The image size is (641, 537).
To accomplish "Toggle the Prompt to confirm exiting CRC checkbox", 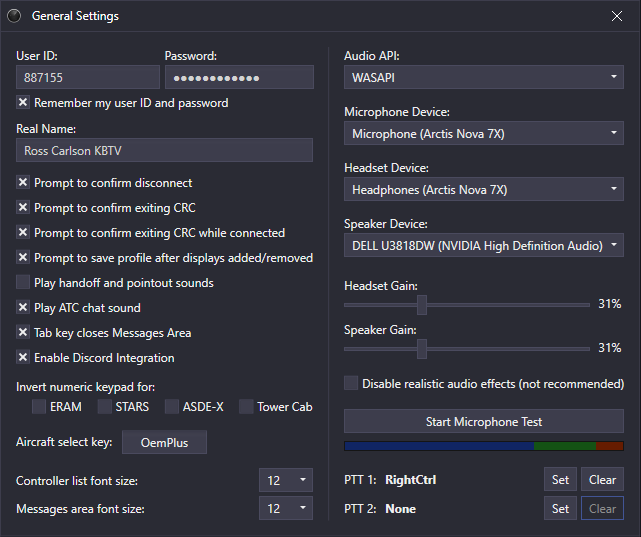I will [x=23, y=207].
